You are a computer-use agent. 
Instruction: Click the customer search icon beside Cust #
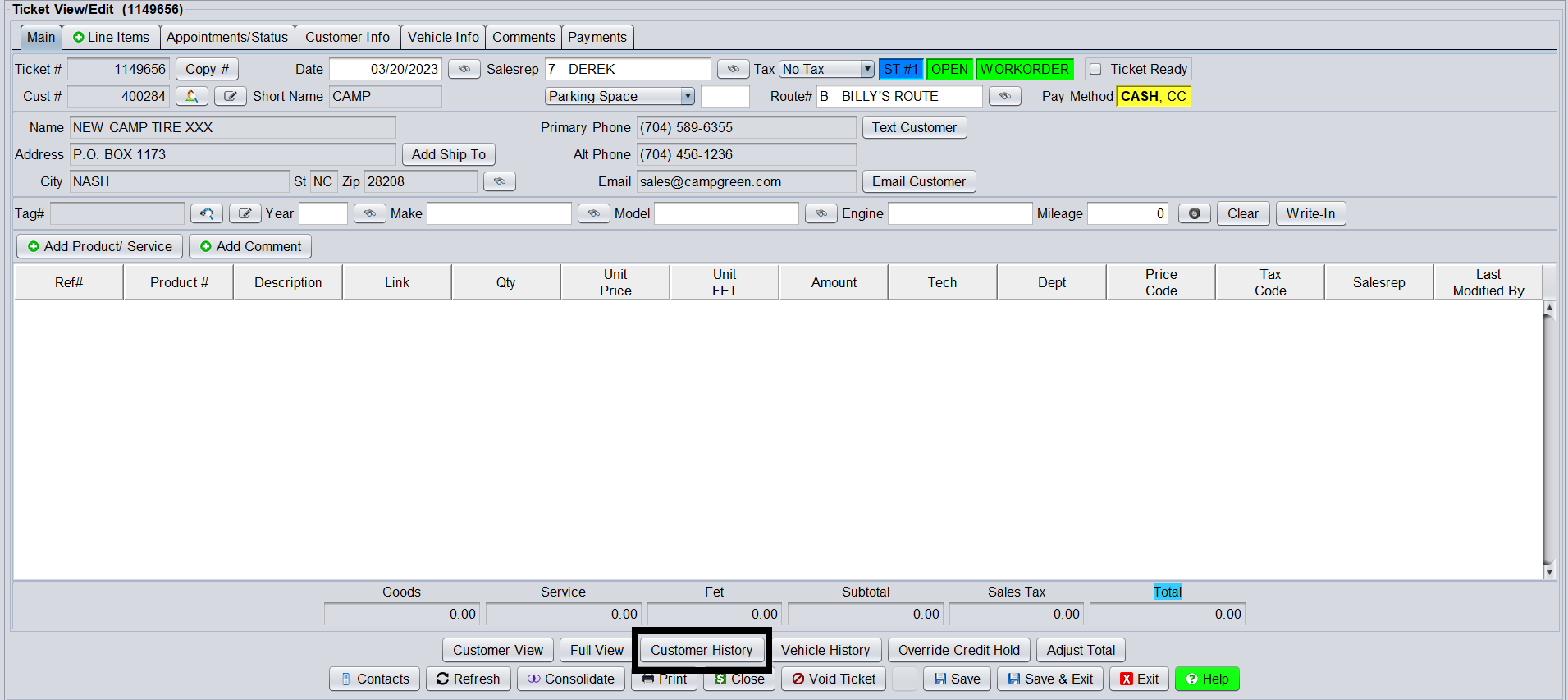pyautogui.click(x=191, y=97)
